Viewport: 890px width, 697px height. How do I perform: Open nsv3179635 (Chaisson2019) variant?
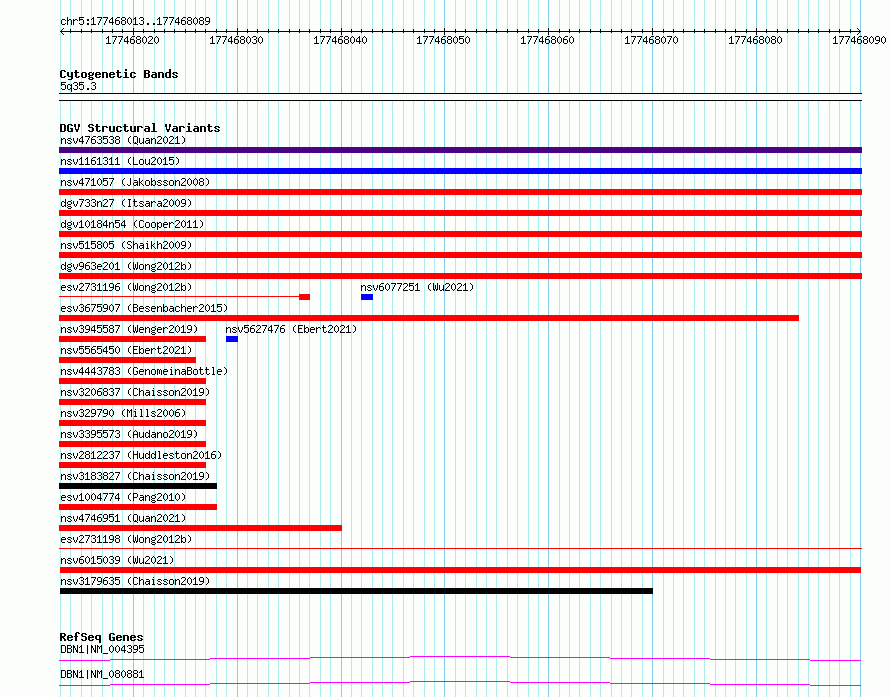[135, 581]
